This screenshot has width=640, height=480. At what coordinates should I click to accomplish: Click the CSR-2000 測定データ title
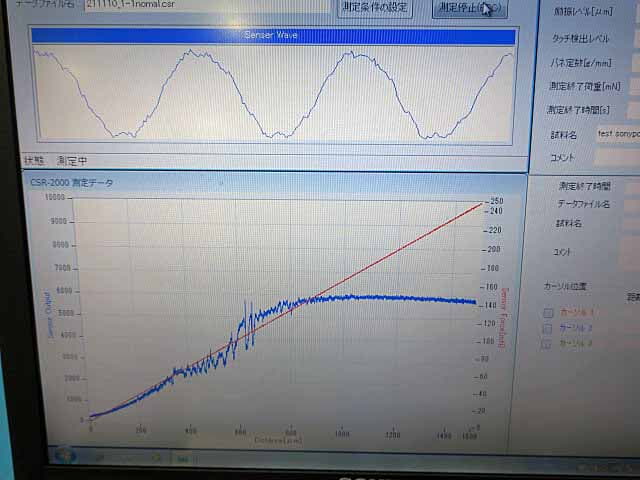71,183
